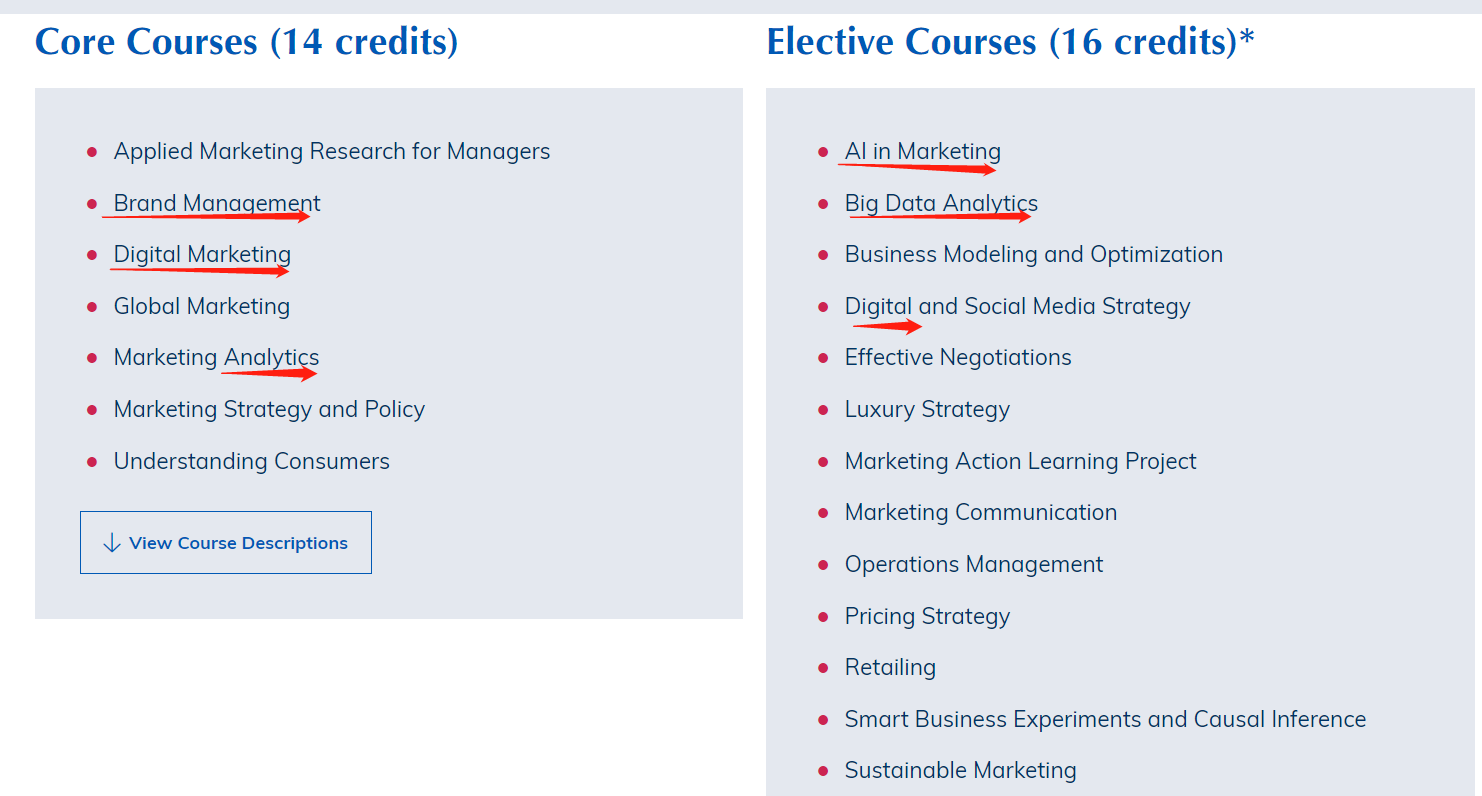The width and height of the screenshot is (1482, 796).
Task: Click the down arrow icon in View Course Descriptions
Action: click(111, 543)
